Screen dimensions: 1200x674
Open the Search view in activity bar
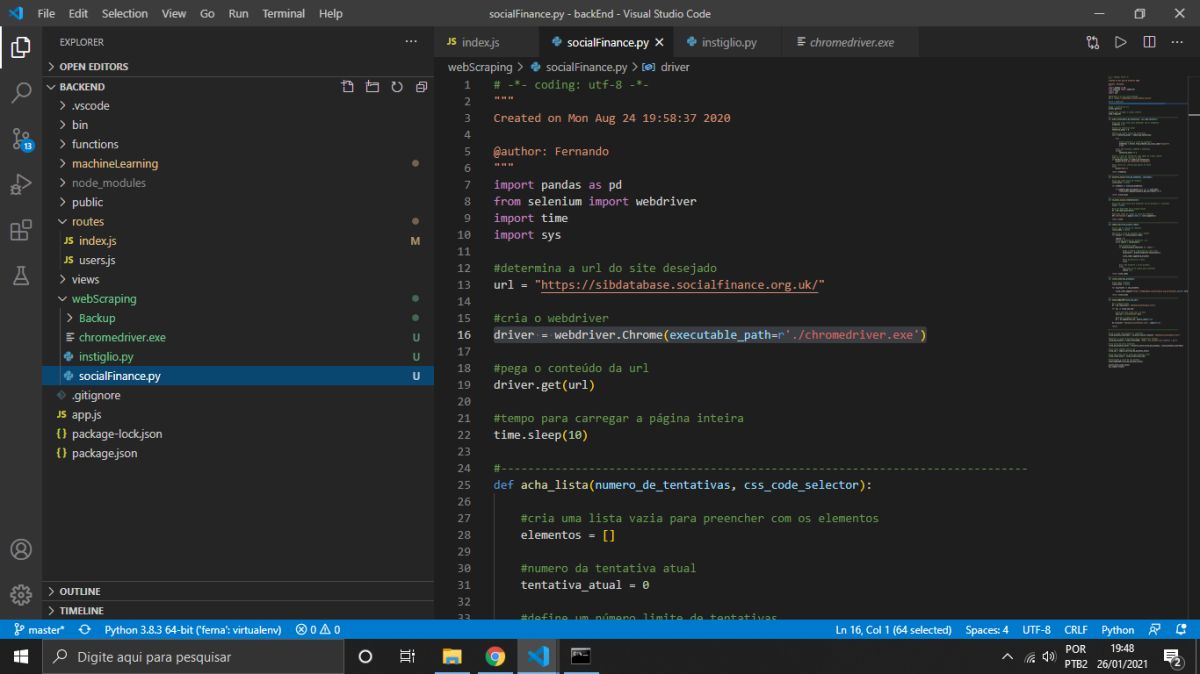tap(21, 93)
